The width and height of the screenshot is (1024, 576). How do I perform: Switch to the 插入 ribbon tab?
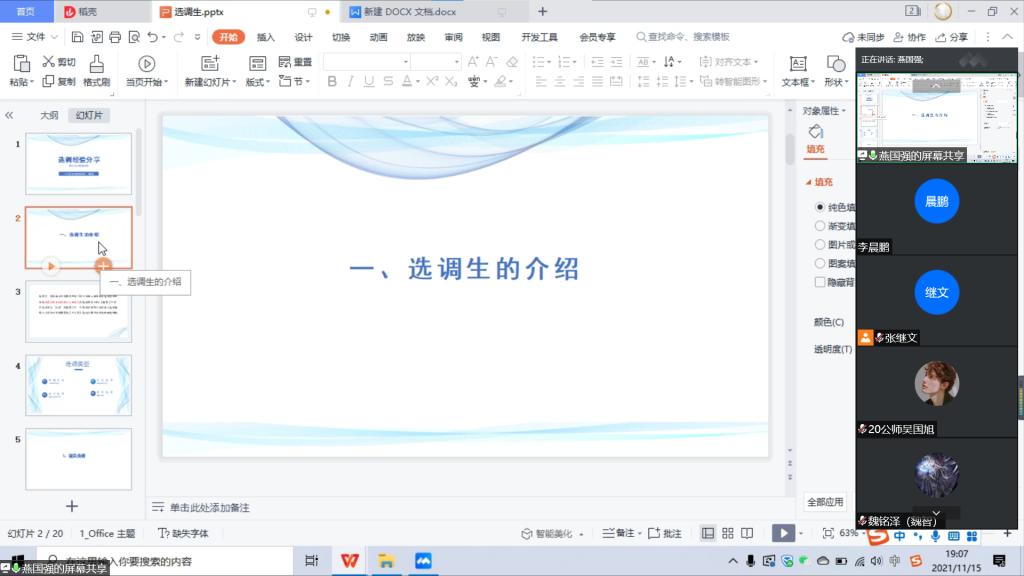268,37
